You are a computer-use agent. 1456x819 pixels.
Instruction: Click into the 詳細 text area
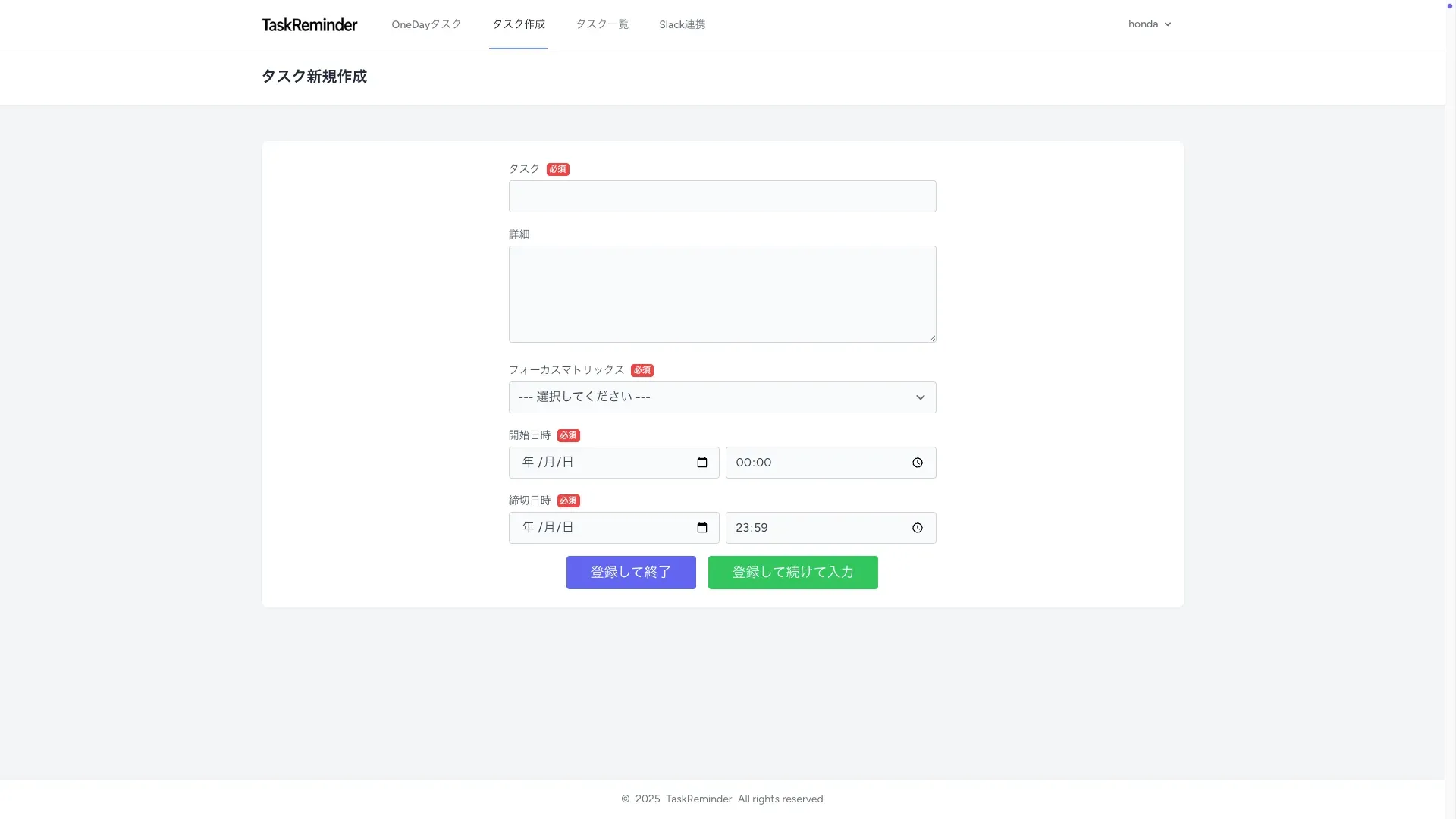(x=722, y=294)
